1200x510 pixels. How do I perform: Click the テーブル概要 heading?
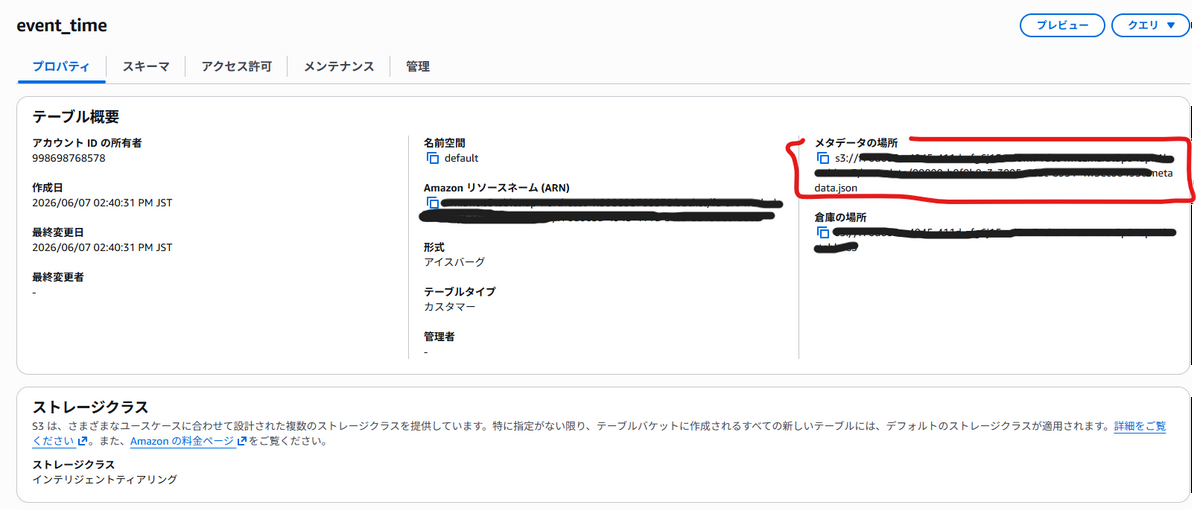[76, 117]
